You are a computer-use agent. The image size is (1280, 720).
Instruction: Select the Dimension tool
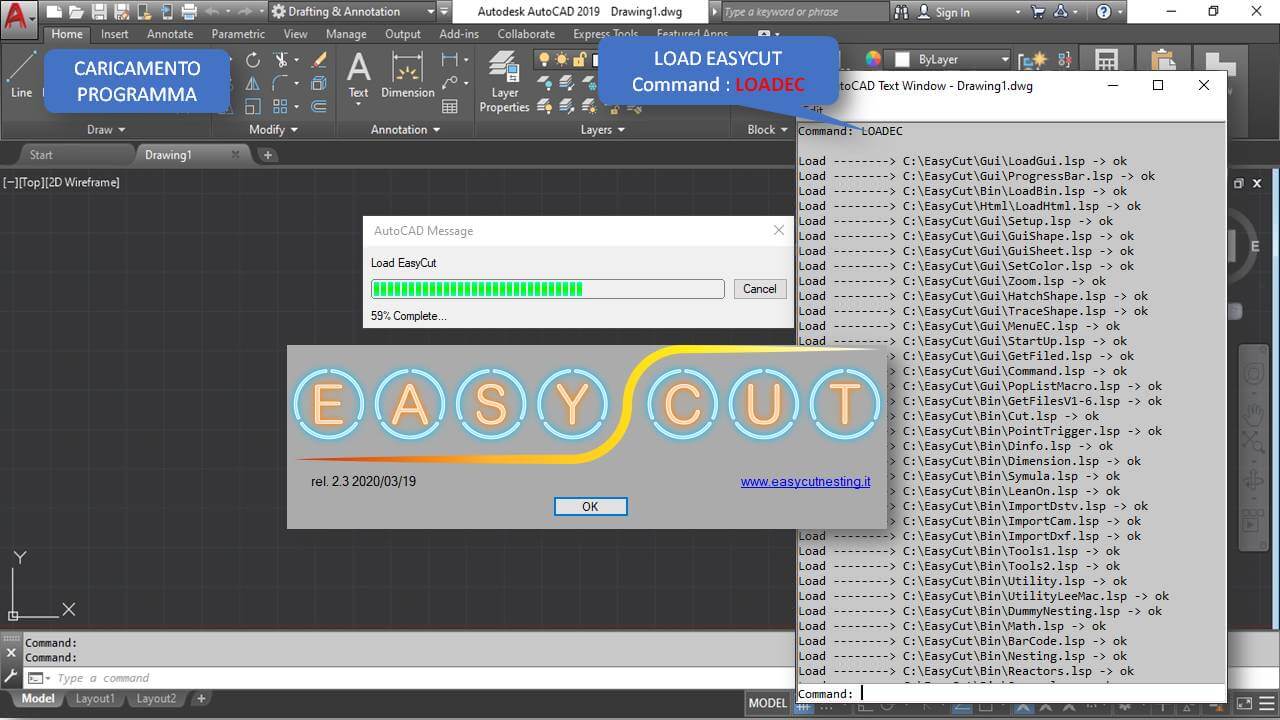click(407, 76)
